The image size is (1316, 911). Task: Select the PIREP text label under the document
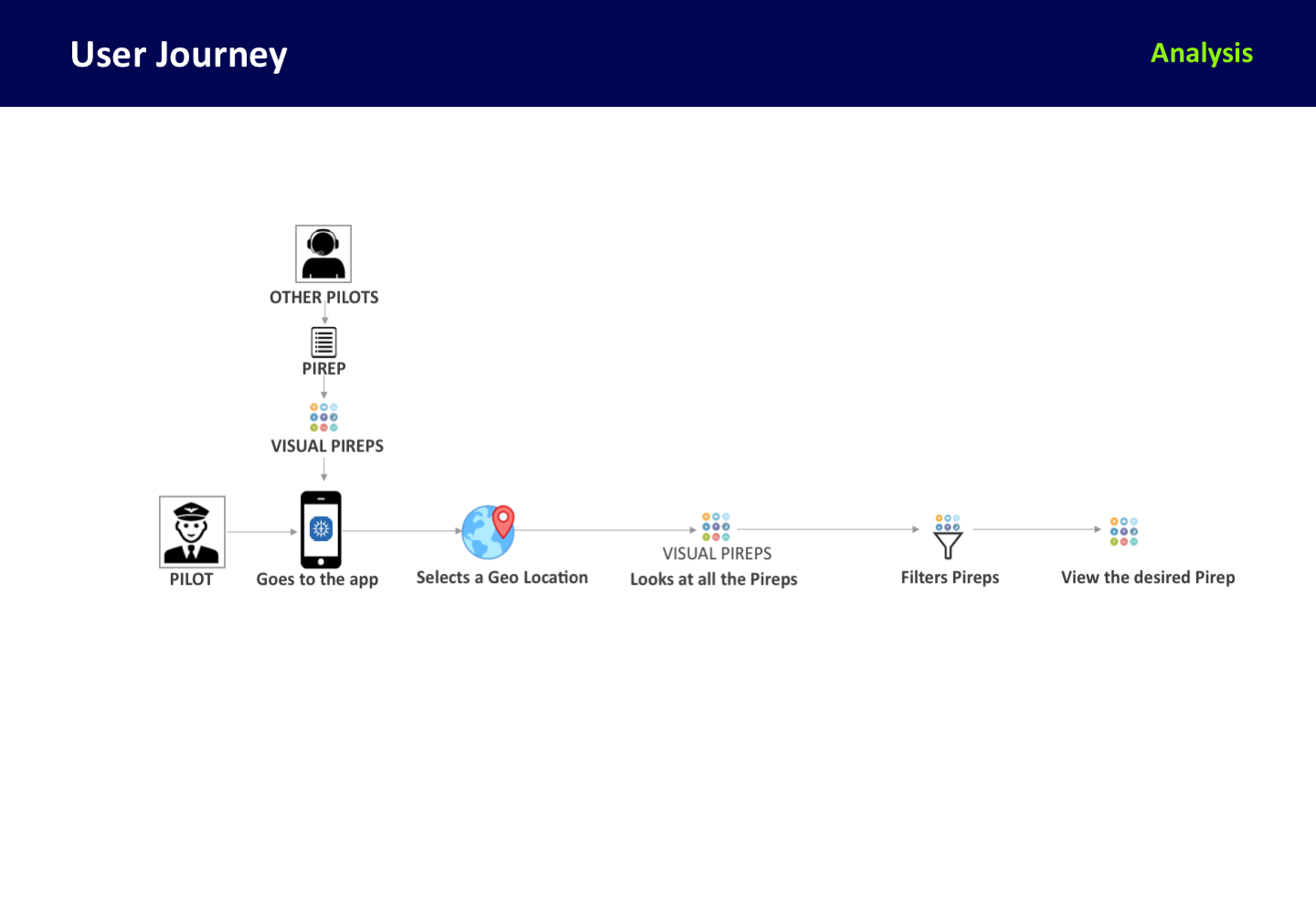click(324, 368)
